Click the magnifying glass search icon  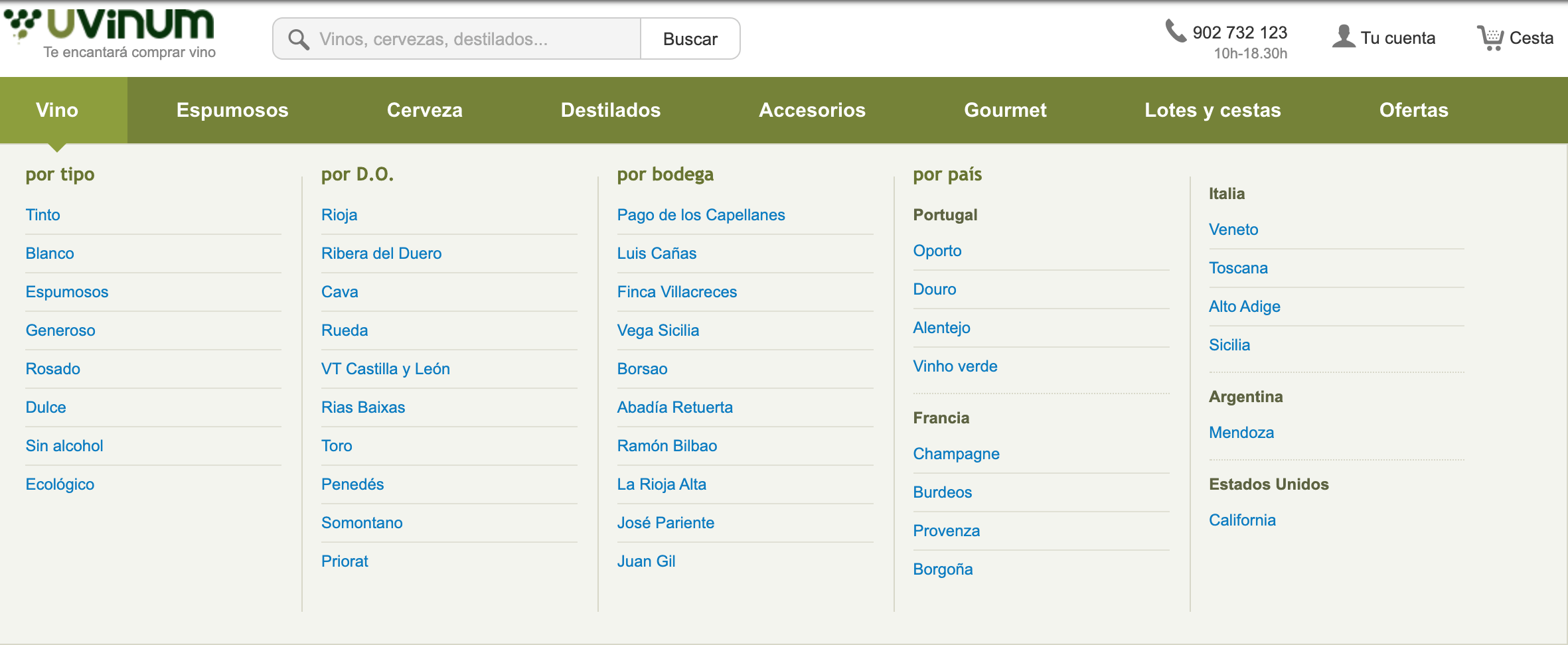[298, 40]
